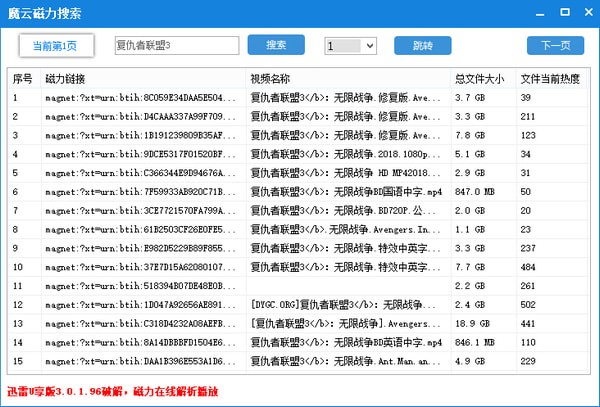Click the heat value 211 cell
The width and height of the screenshot is (600, 407).
[528, 117]
